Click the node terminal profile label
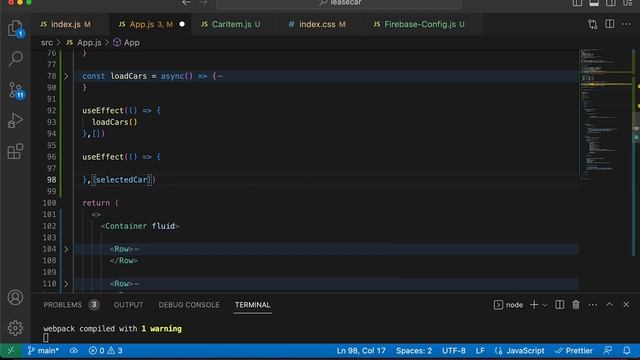This screenshot has height=360, width=640. click(508, 305)
